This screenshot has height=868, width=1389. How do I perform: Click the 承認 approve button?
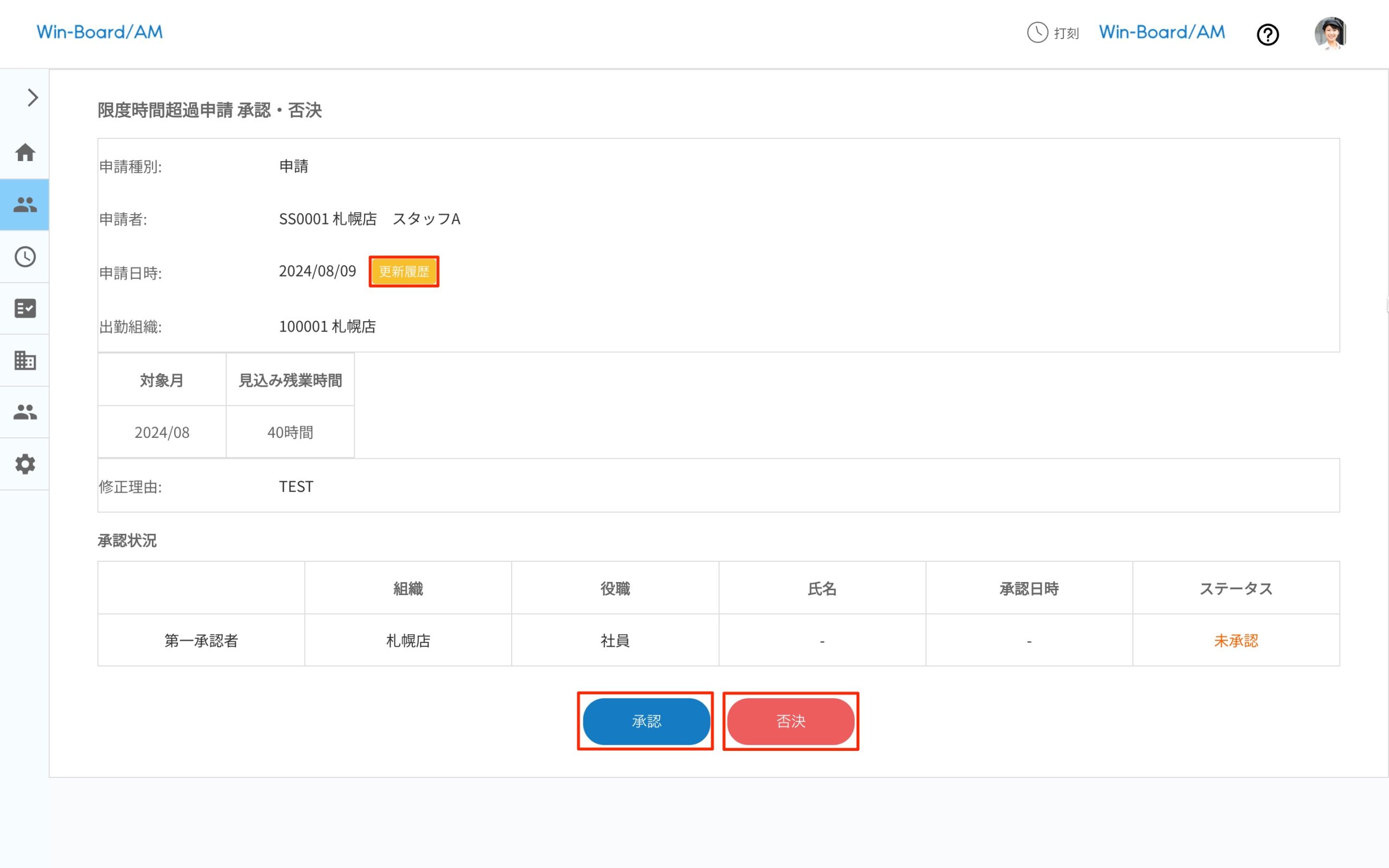[646, 722]
